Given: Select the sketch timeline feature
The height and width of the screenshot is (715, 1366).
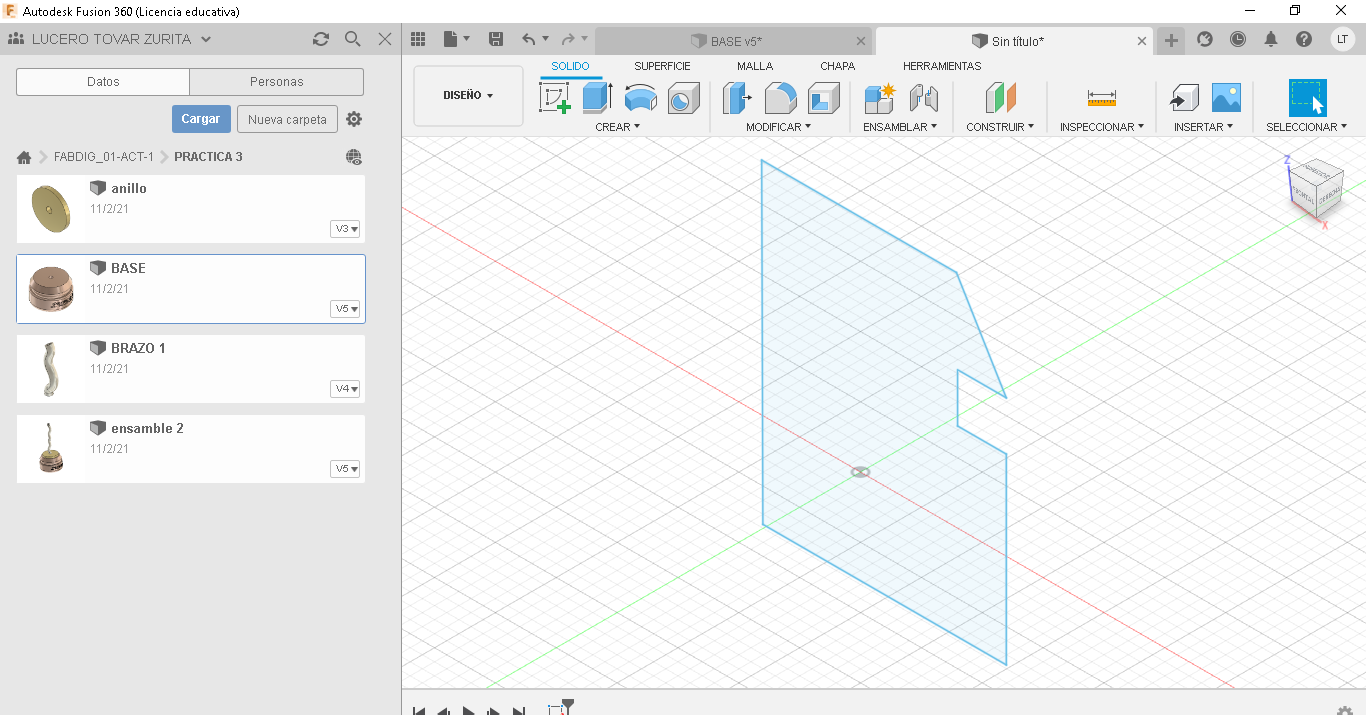Looking at the screenshot, I should pos(558,709).
